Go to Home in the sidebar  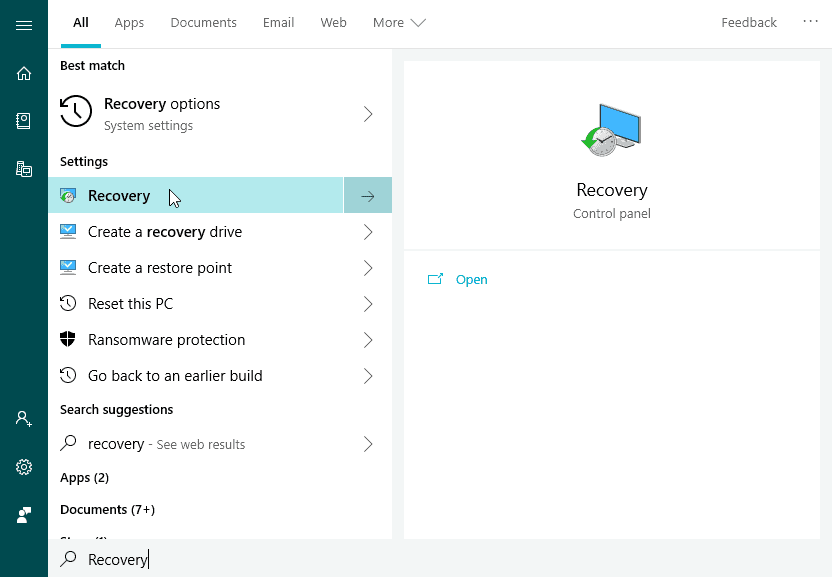pos(24,73)
